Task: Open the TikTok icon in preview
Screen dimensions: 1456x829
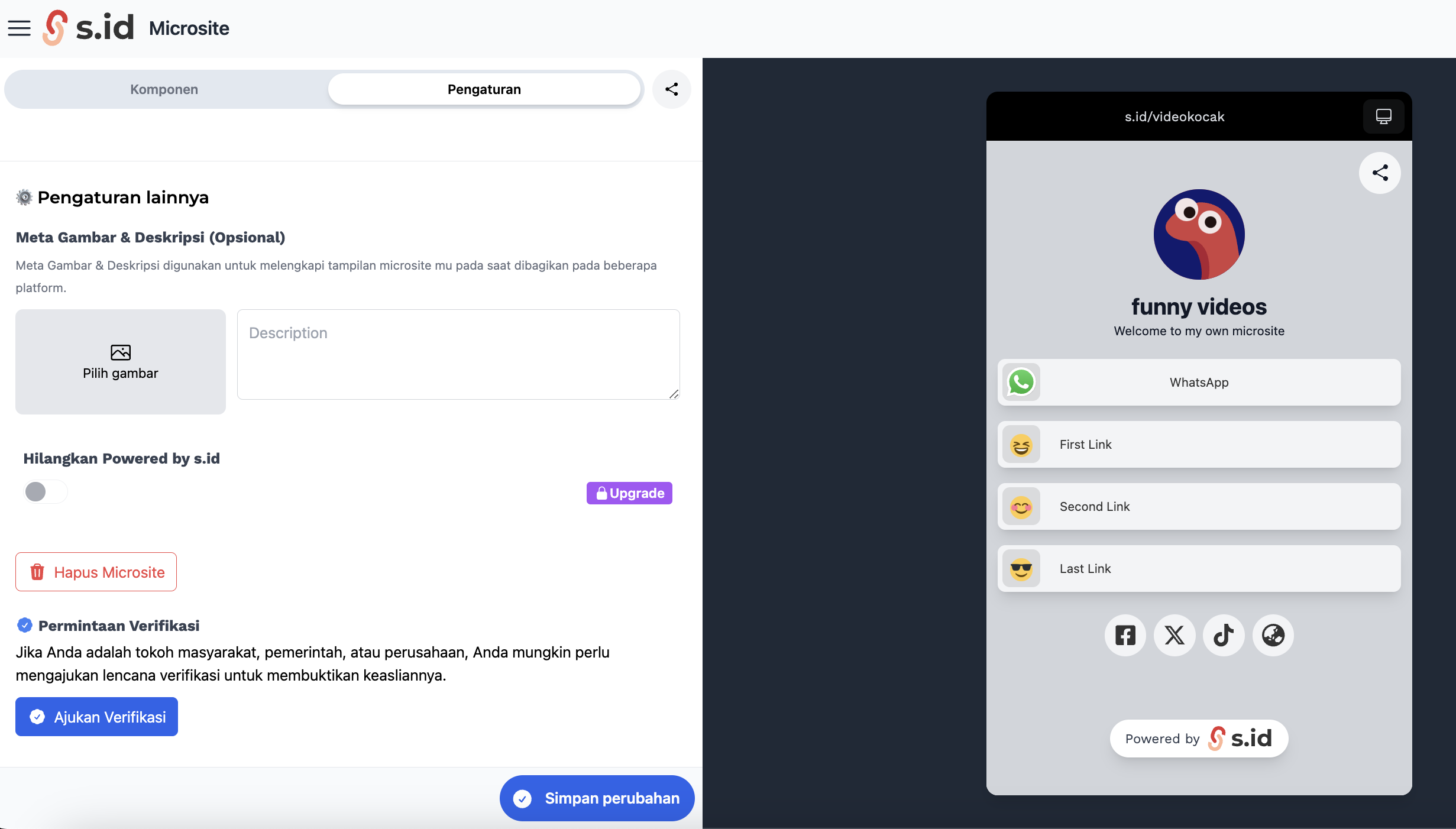Action: (x=1224, y=635)
